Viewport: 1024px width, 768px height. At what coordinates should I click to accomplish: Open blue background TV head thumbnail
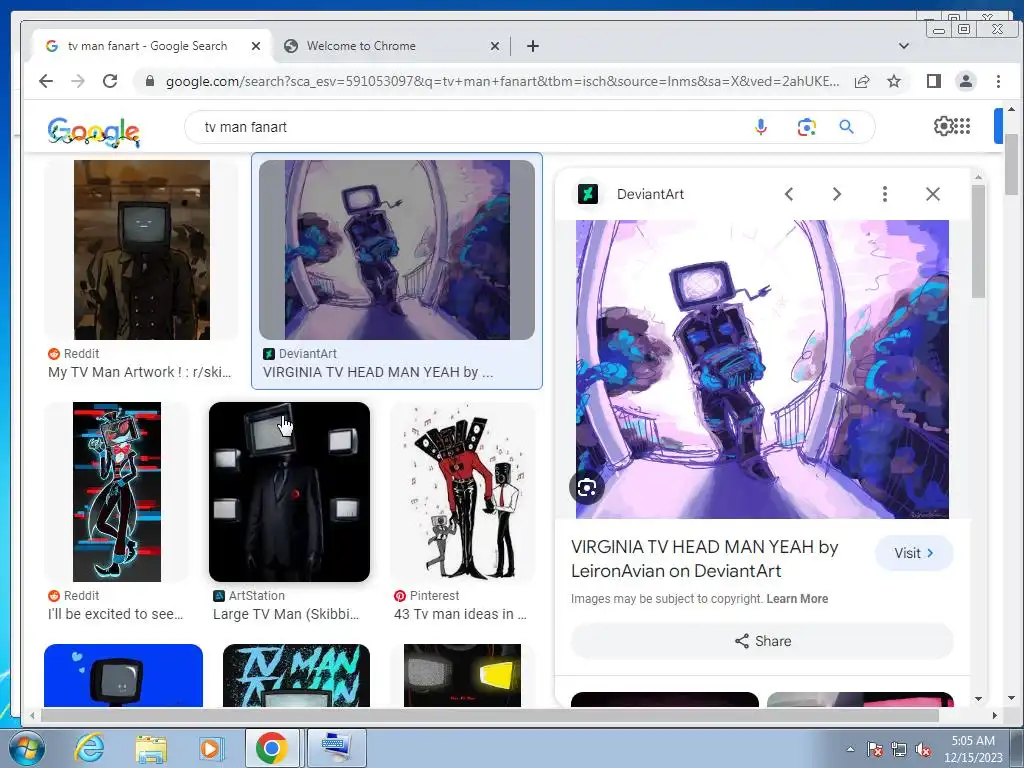[123, 675]
